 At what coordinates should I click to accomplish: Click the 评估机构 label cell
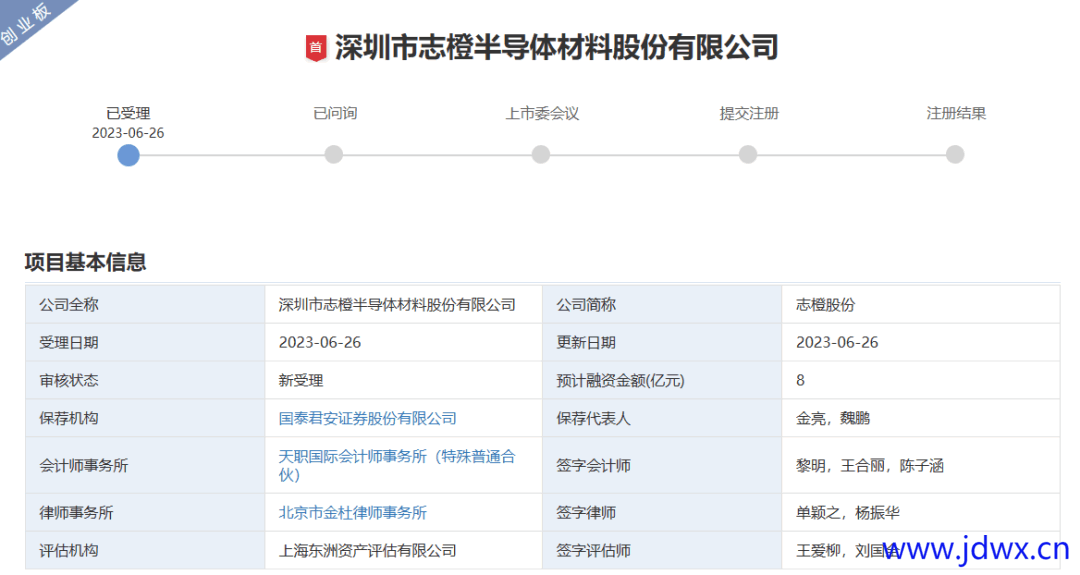[x=145, y=550]
